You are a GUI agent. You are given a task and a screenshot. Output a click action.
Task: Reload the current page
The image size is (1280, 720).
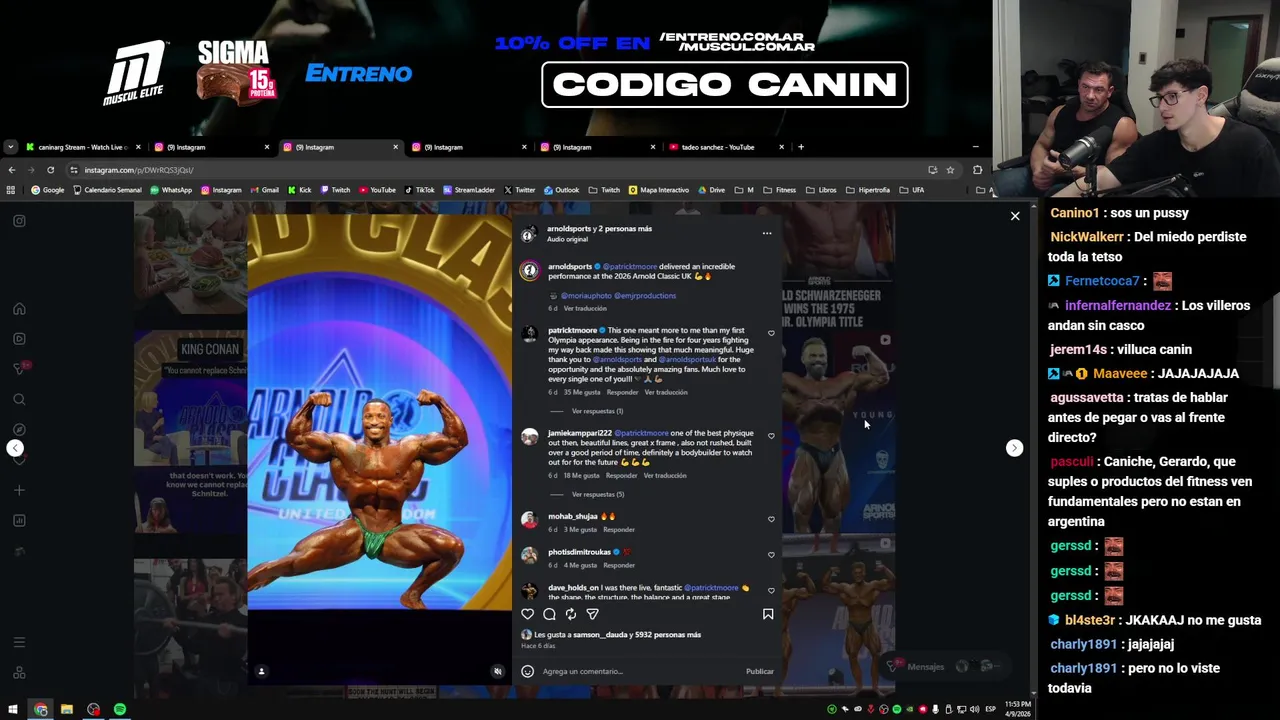(50, 170)
